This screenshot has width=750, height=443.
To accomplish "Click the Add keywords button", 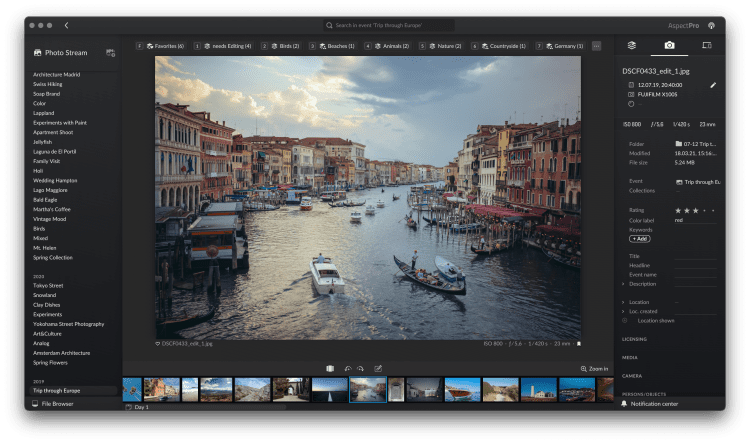I will click(x=640, y=239).
